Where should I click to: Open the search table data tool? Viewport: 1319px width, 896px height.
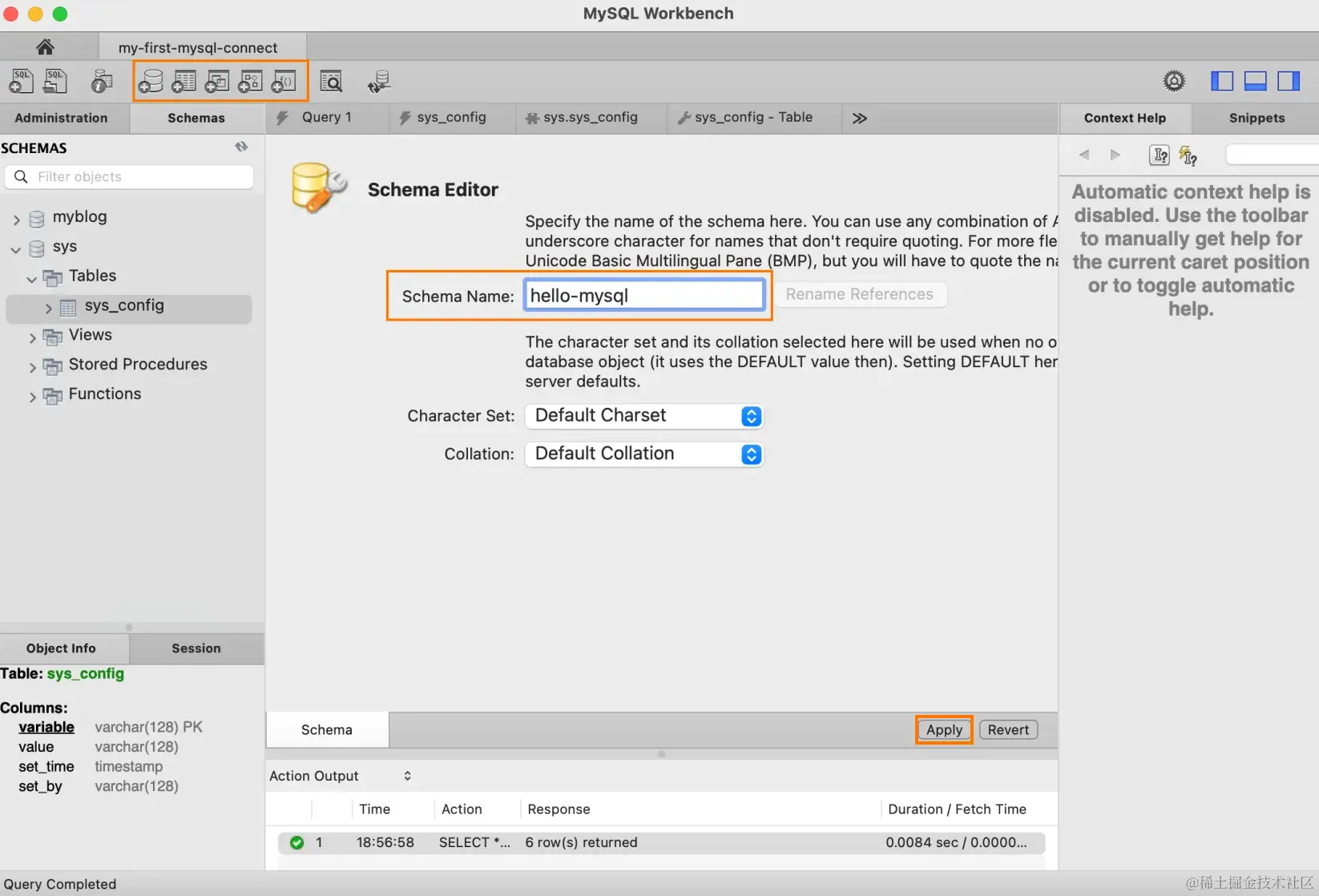coord(331,81)
